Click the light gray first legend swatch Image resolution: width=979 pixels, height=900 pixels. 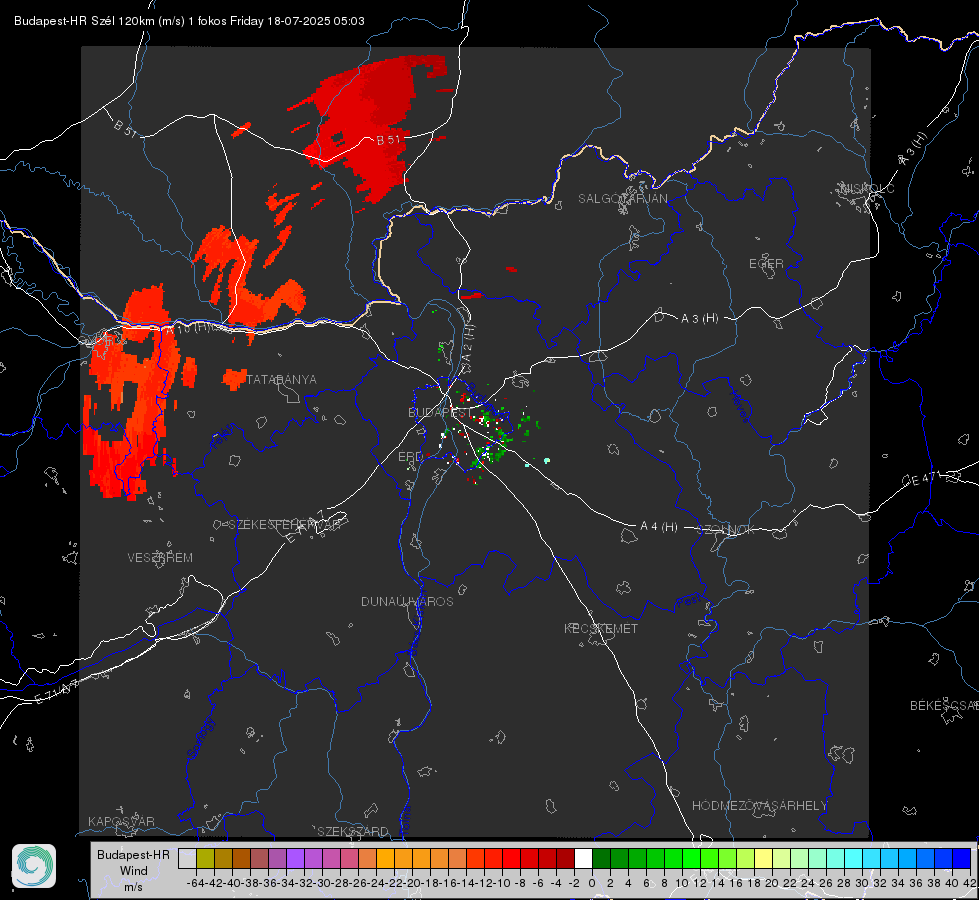click(187, 858)
